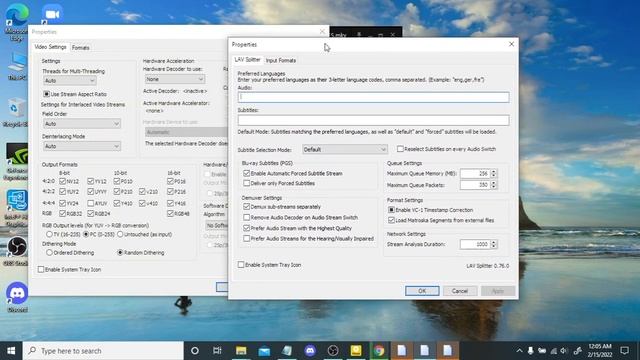Toggle RGB32 output format checkbox
Image resolution: width=640 pixels, height=360 pixels.
coord(62,213)
